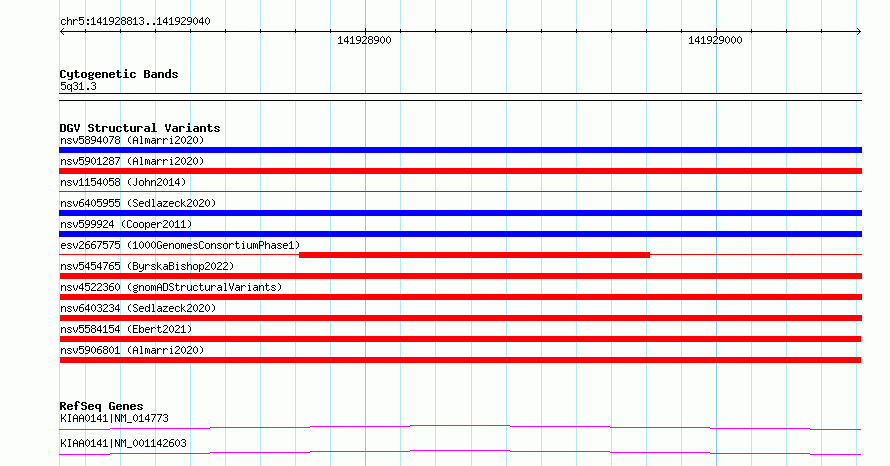Open variant nsv5906801 (Almarri2020) label
Screen dimensions: 890x466
click(132, 350)
